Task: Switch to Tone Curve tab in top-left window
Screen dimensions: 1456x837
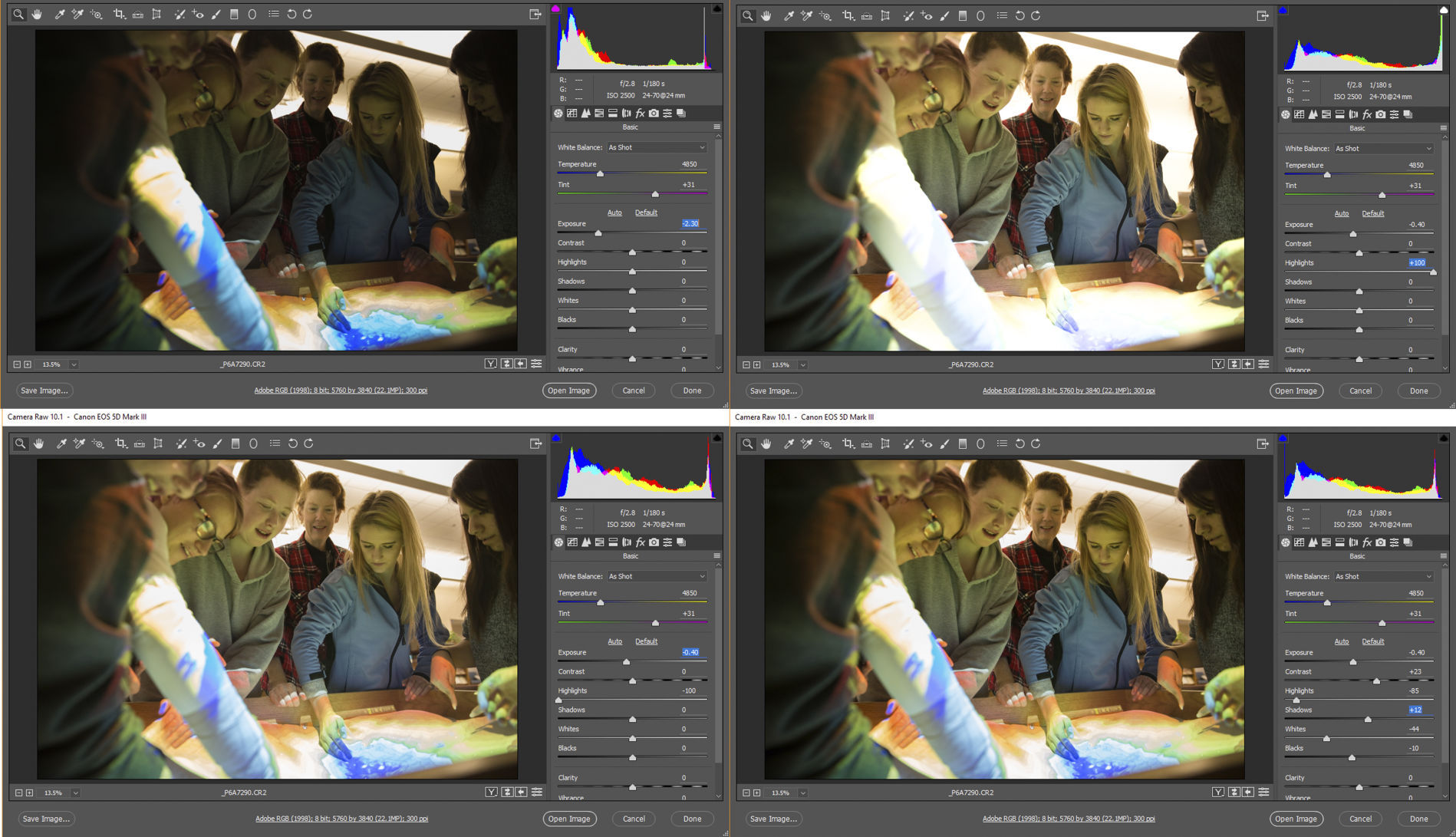Action: pyautogui.click(x=572, y=114)
